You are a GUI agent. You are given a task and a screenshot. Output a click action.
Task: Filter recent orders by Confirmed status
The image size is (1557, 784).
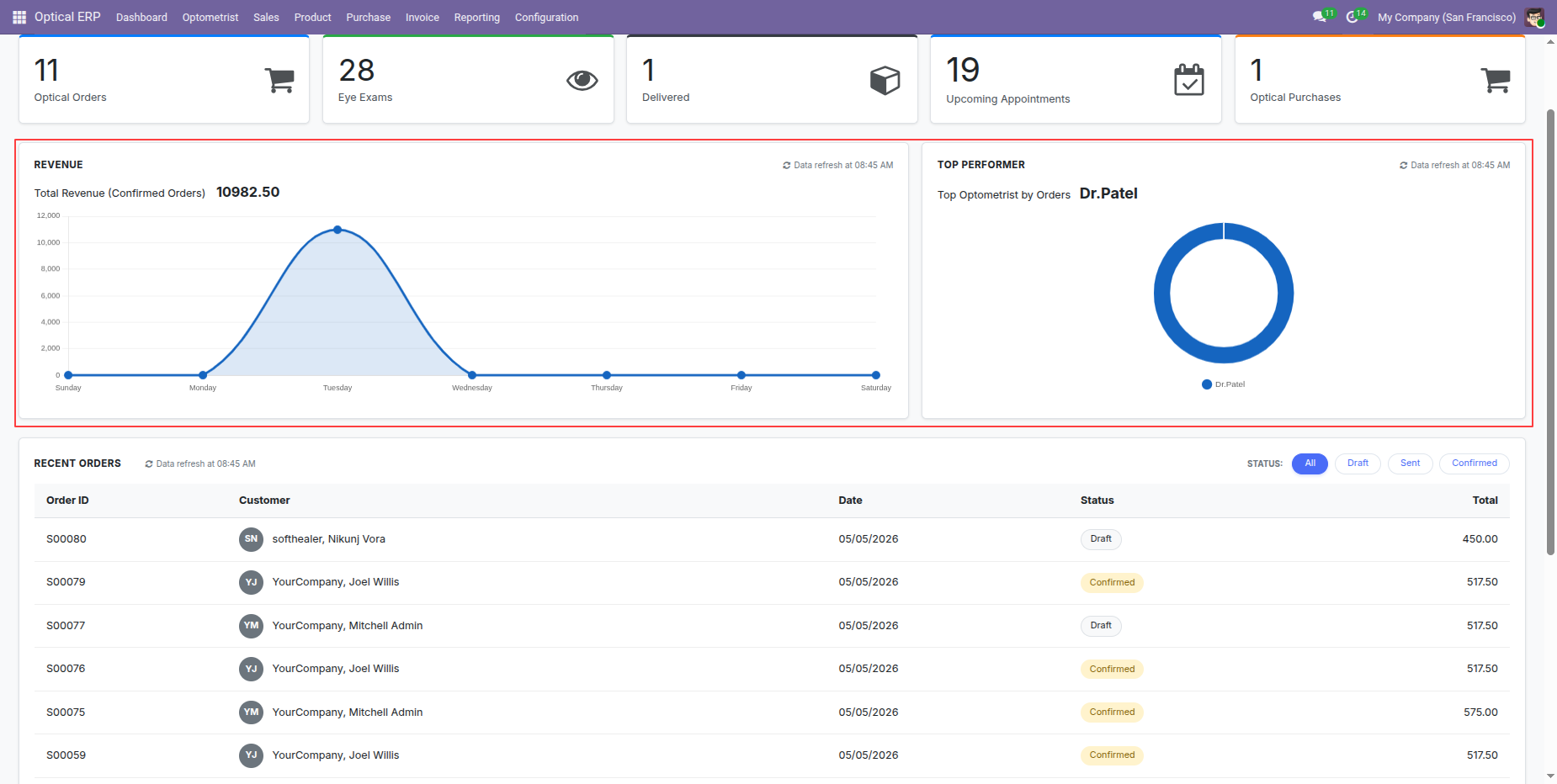pos(1474,464)
